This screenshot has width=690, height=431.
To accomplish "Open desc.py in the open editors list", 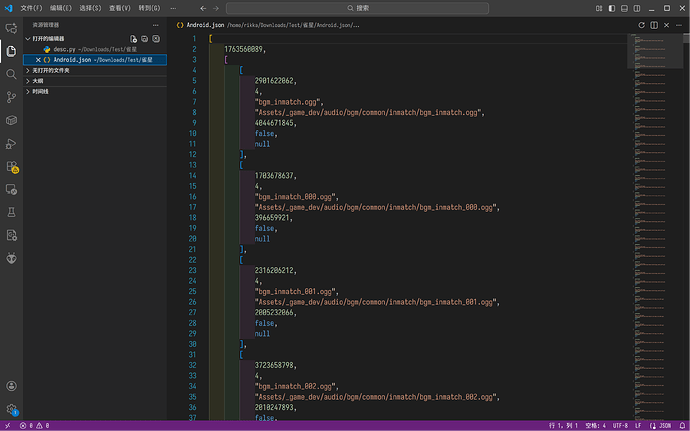I will tap(65, 49).
